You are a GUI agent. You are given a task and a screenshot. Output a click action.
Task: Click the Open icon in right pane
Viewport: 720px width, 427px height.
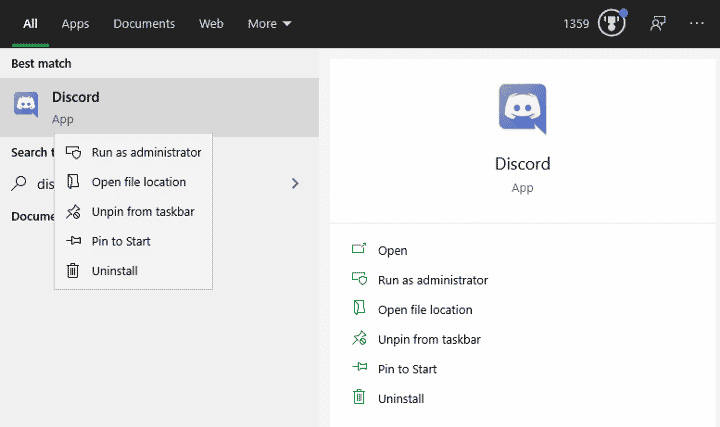pyautogui.click(x=360, y=250)
